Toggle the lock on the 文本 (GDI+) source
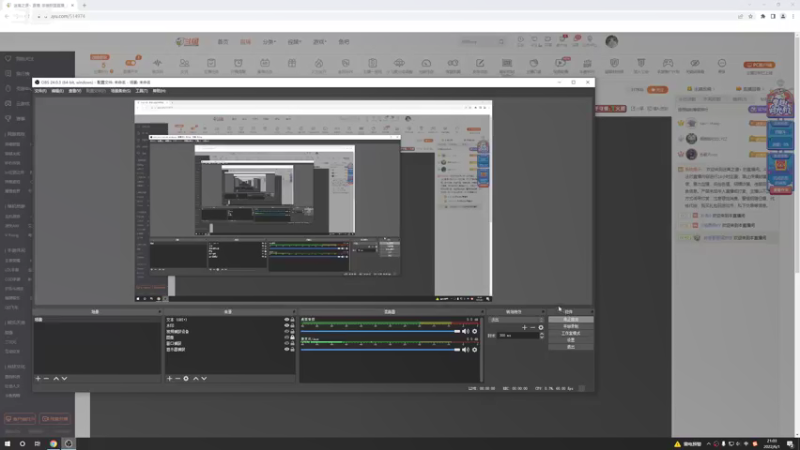The height and width of the screenshot is (450, 800). [x=292, y=320]
